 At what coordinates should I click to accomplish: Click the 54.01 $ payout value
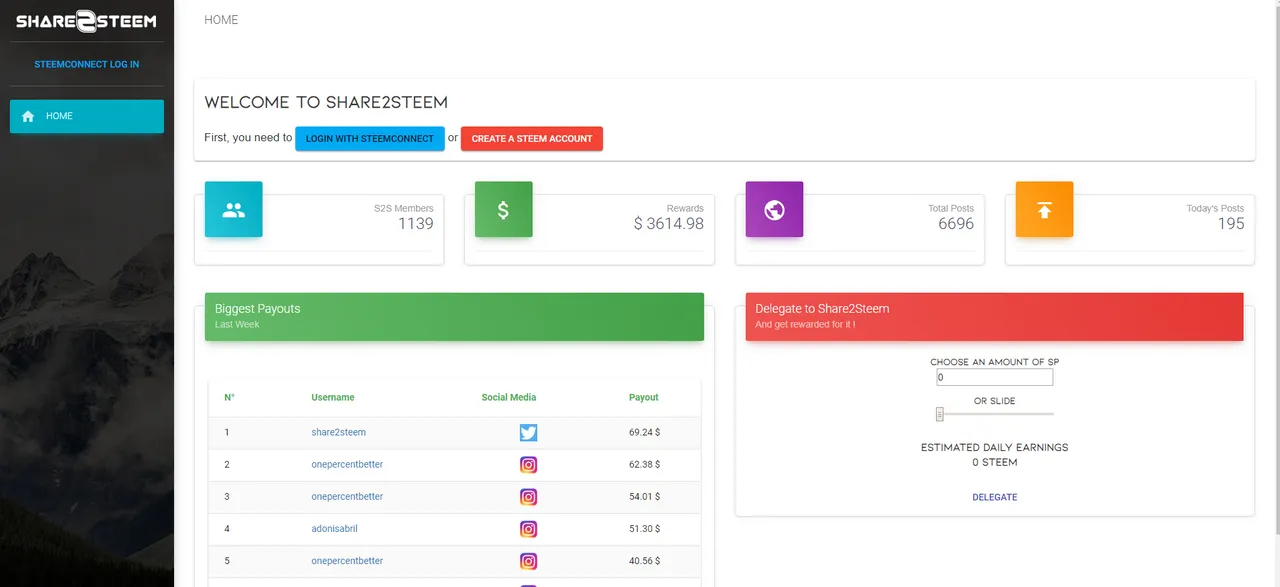click(644, 497)
